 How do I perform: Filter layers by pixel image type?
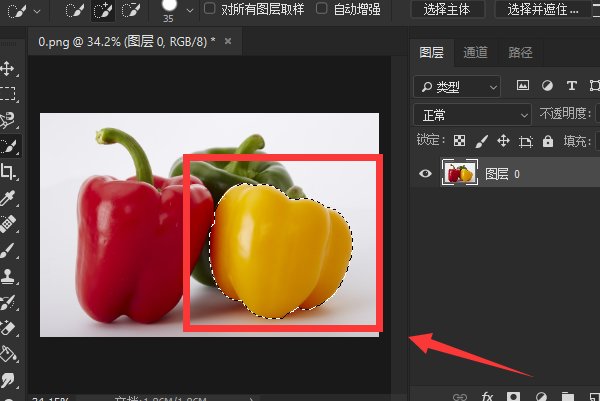(523, 85)
